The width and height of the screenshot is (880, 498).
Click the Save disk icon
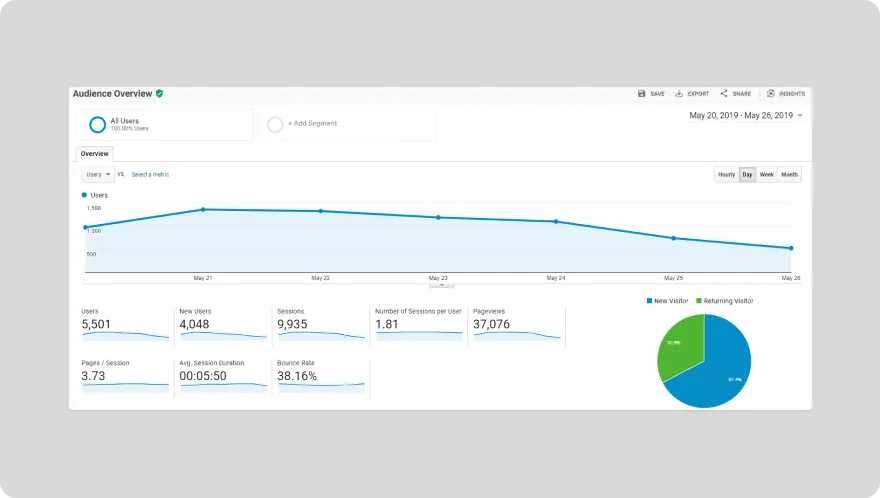coord(642,94)
